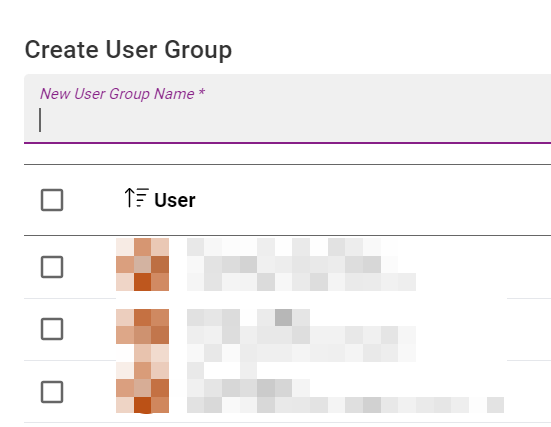Screen dimensions: 551x427
Task: Sort the list by User column header
Action: click(x=175, y=200)
